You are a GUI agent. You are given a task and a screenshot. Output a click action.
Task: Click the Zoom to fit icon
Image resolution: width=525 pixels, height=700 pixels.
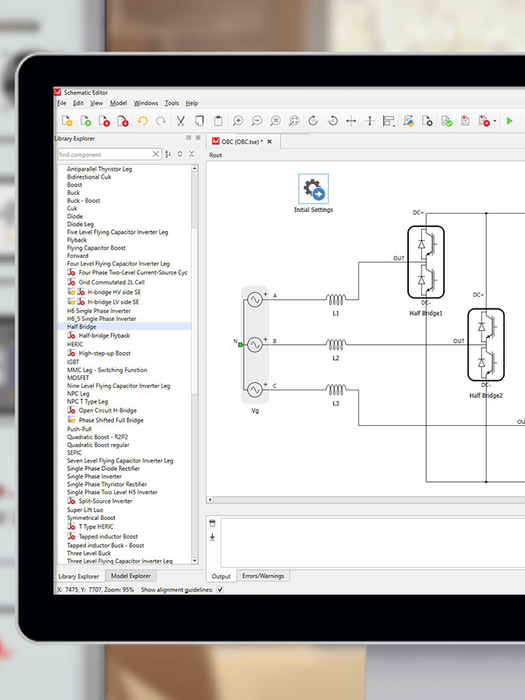tap(294, 121)
